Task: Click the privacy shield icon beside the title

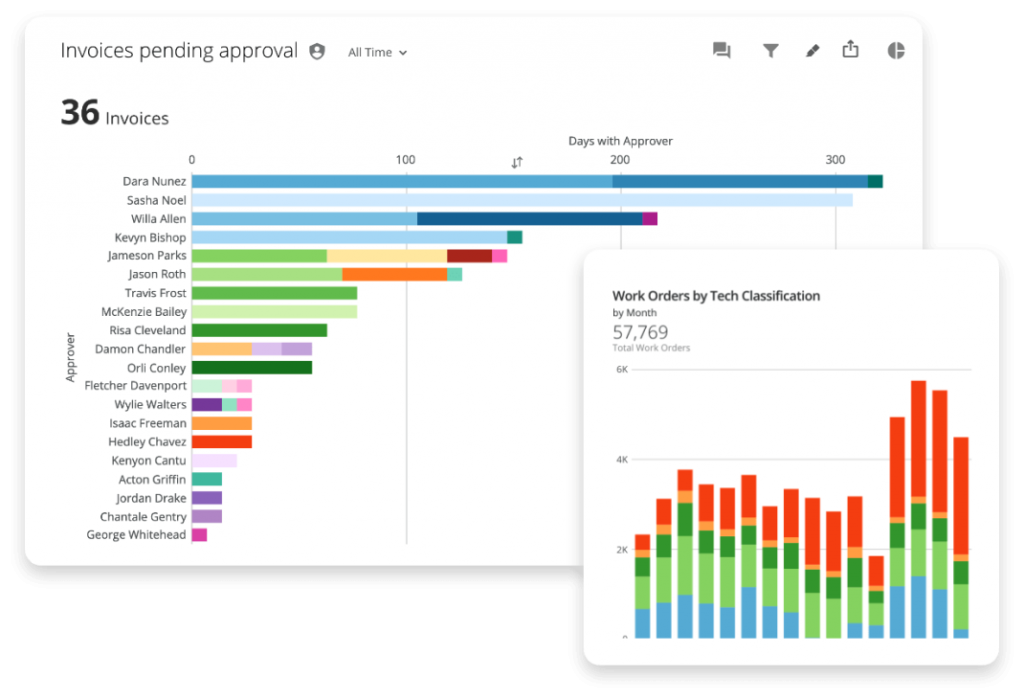Action: click(x=316, y=51)
